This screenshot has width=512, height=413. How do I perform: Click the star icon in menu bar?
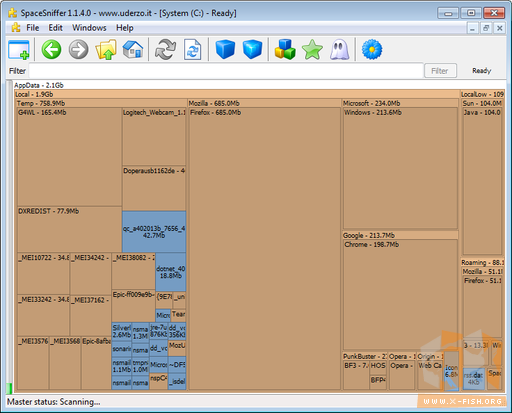tap(15, 28)
